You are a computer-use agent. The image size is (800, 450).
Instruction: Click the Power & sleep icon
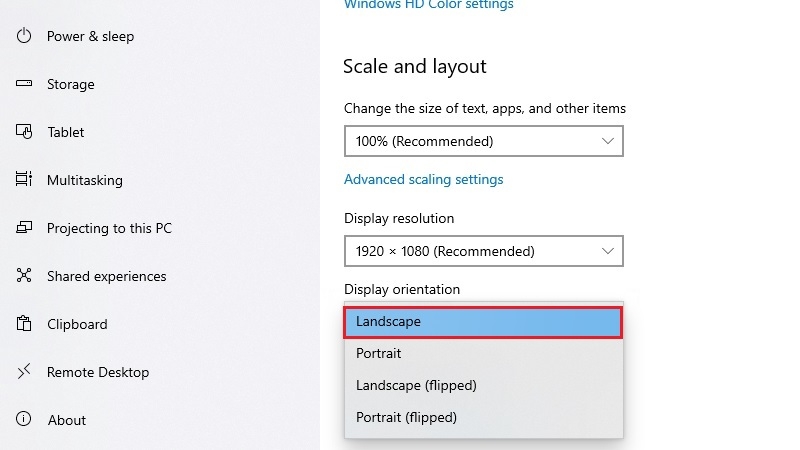[x=24, y=36]
